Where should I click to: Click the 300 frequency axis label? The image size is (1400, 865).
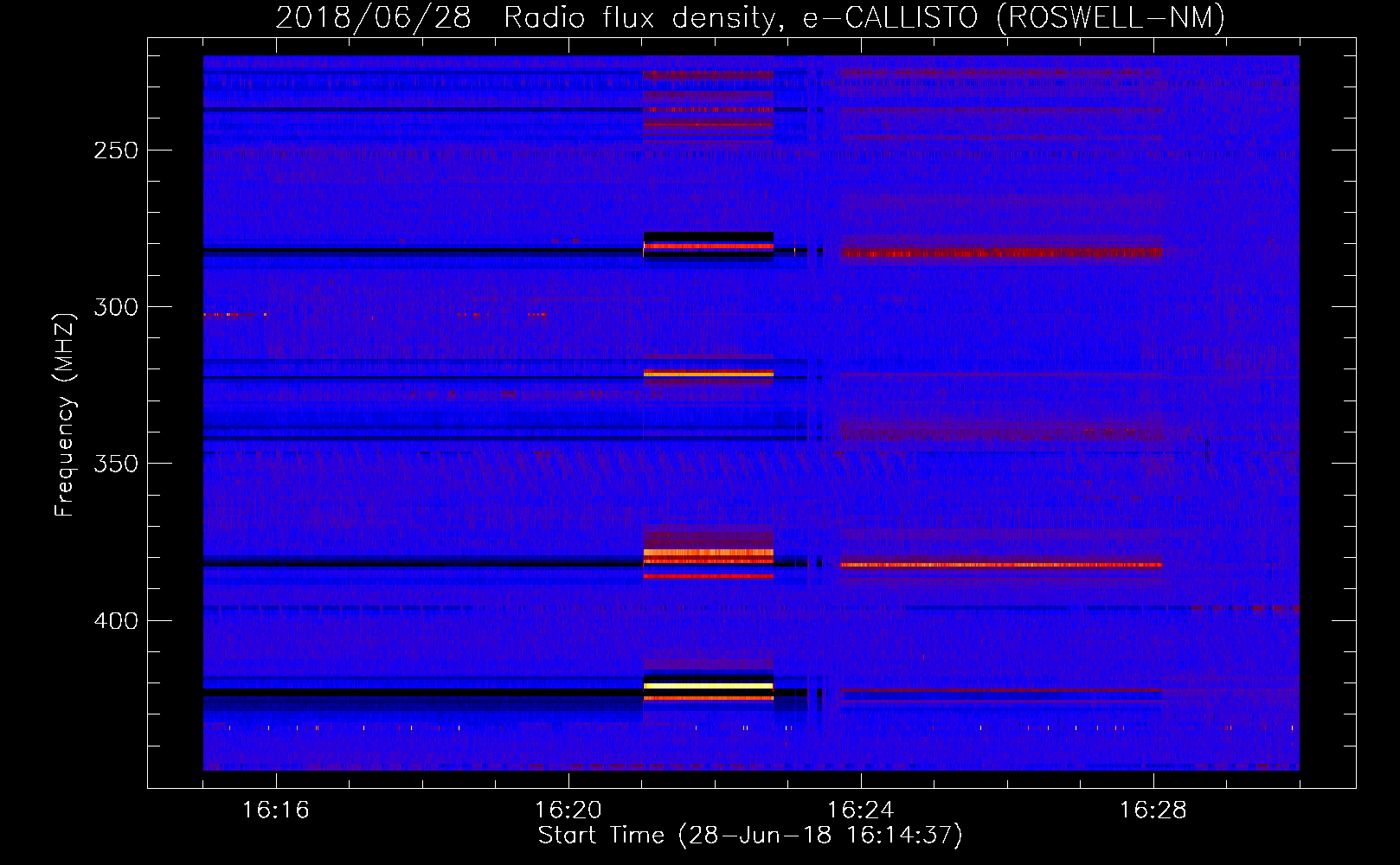[x=116, y=307]
